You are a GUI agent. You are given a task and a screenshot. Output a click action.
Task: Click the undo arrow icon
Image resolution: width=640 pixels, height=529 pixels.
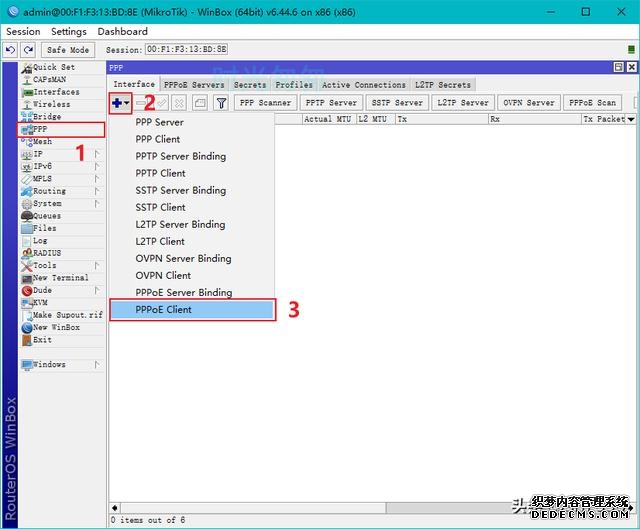coord(10,50)
